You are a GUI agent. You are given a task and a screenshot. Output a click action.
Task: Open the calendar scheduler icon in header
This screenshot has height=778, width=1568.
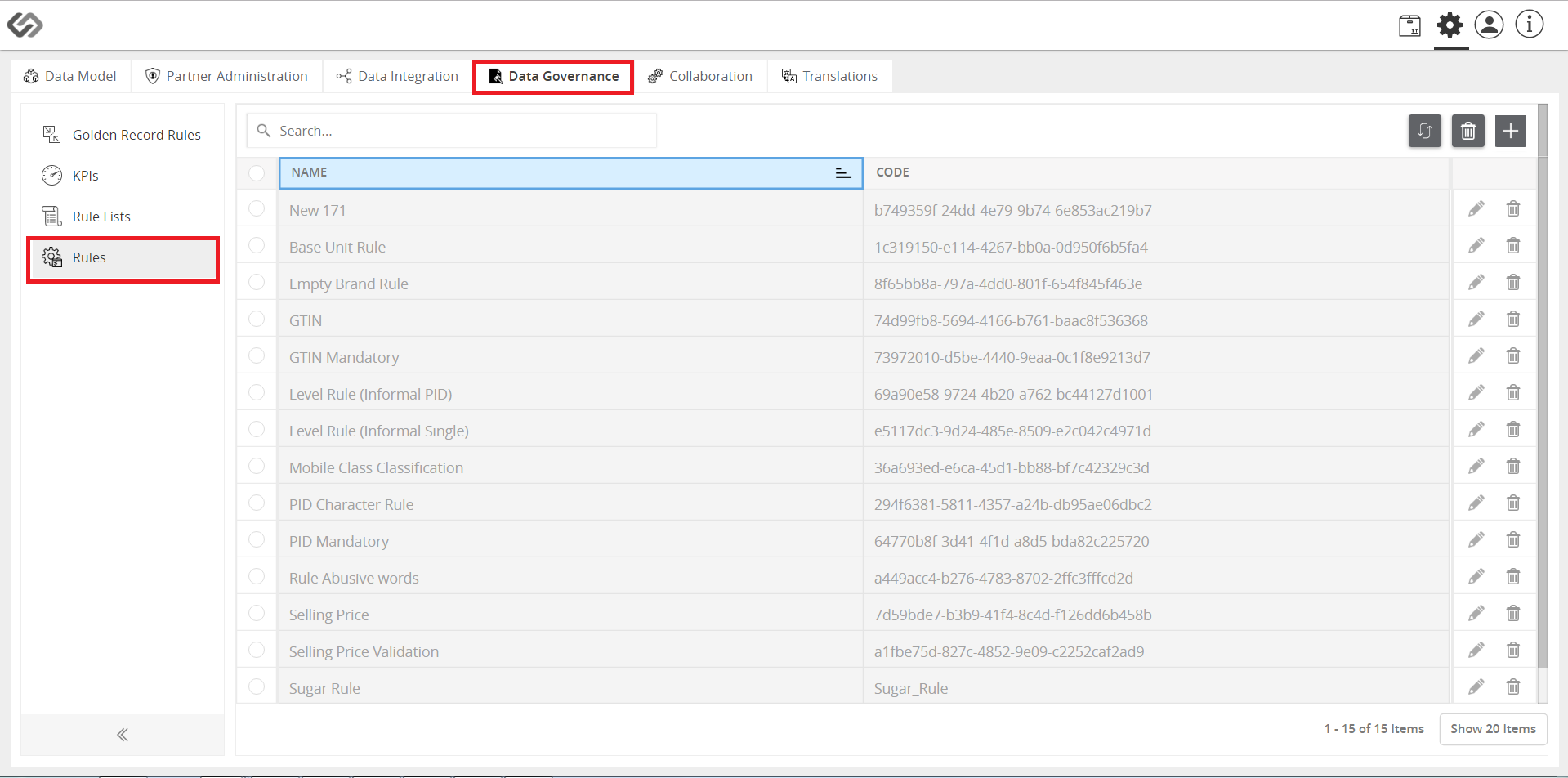(x=1409, y=25)
